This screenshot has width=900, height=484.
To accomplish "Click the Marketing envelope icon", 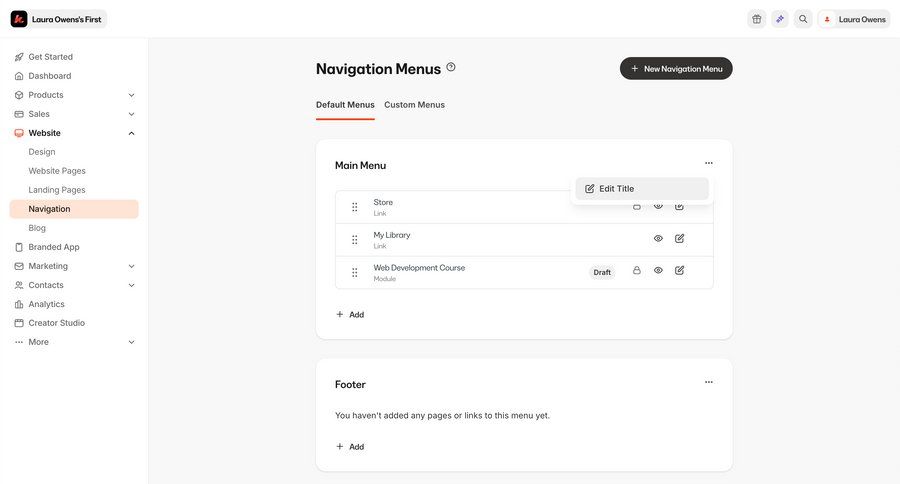I will pos(19,266).
